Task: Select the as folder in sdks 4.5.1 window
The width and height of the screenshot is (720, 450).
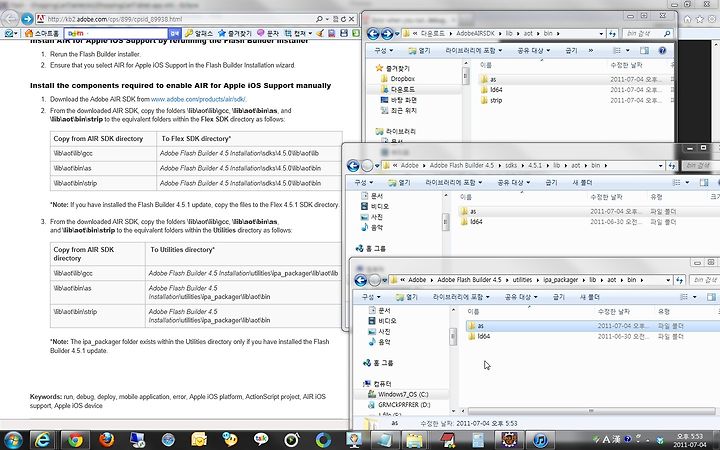Action: 468,212
